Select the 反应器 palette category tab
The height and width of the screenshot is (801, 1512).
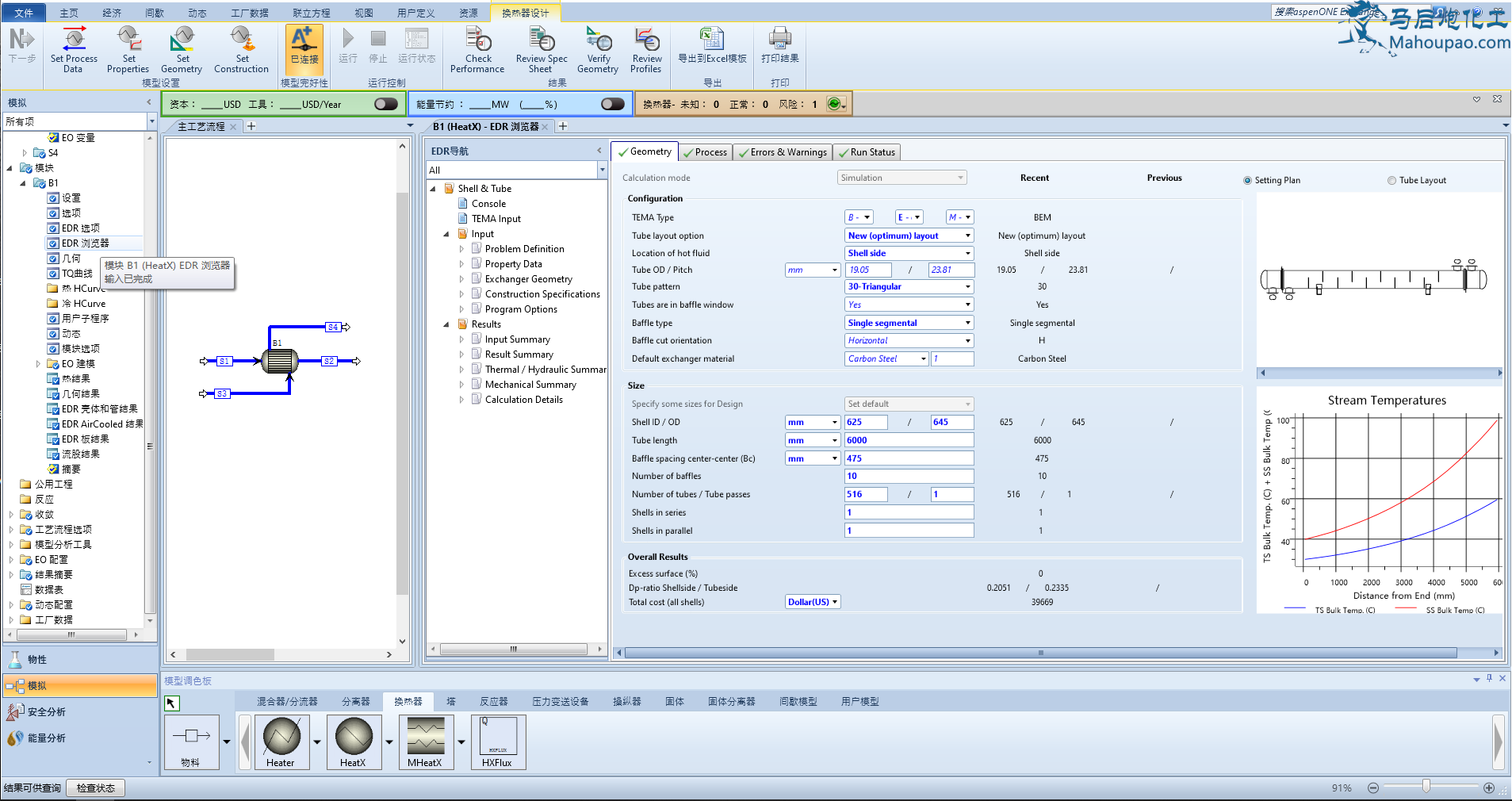493,701
